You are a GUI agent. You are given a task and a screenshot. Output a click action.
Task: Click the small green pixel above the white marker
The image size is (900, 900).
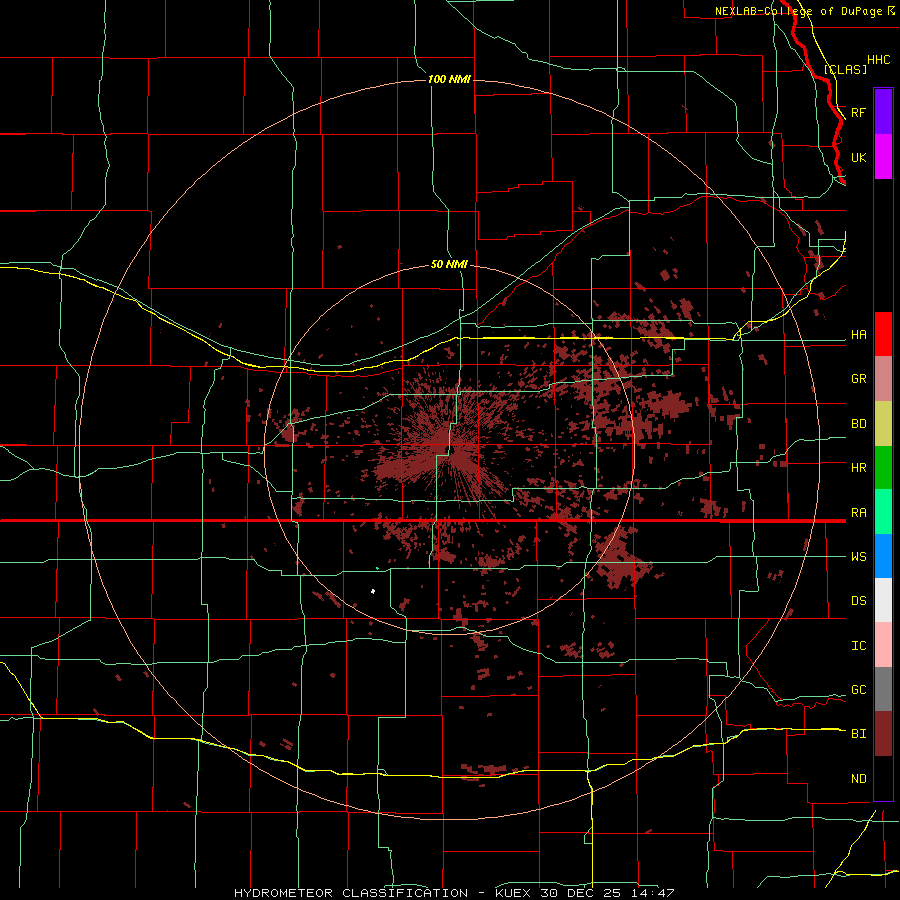377,568
